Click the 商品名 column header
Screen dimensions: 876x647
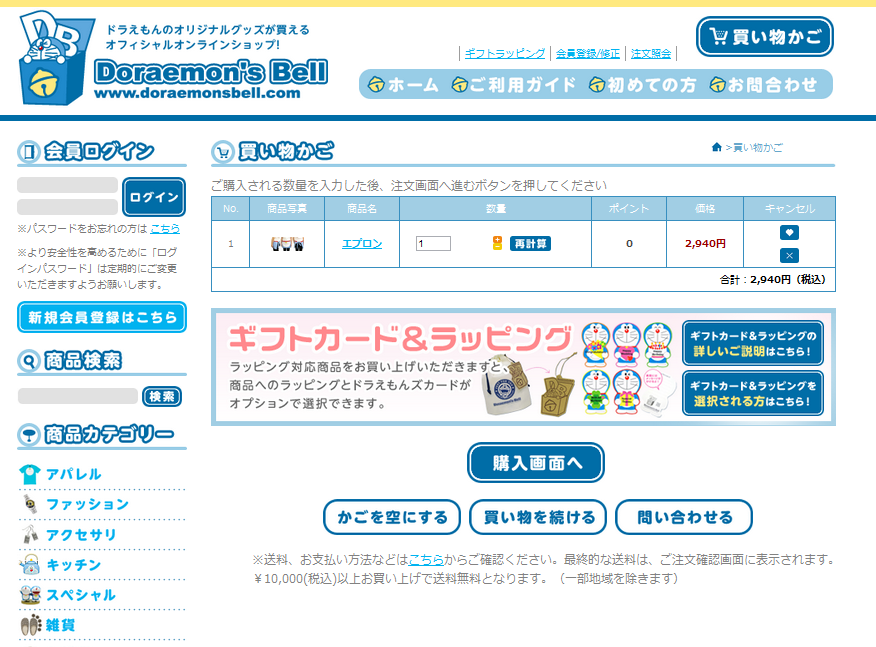pyautogui.click(x=362, y=208)
